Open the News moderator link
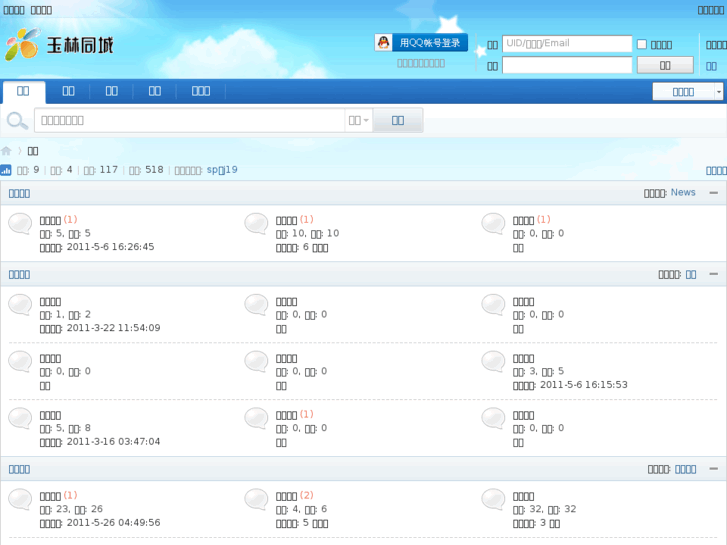The image size is (727, 545). pos(683,192)
